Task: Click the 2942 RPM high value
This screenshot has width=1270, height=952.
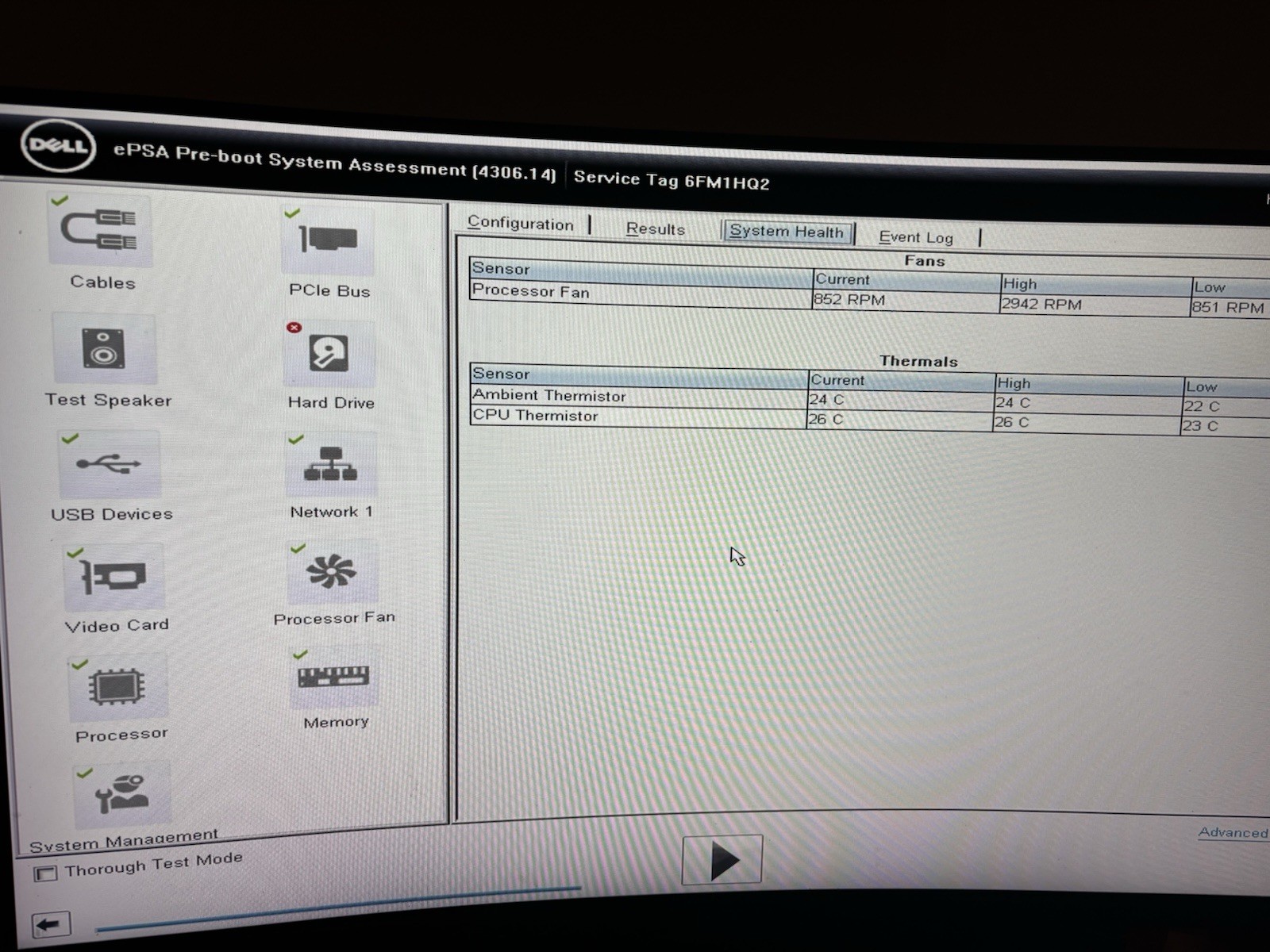Action: click(1041, 304)
